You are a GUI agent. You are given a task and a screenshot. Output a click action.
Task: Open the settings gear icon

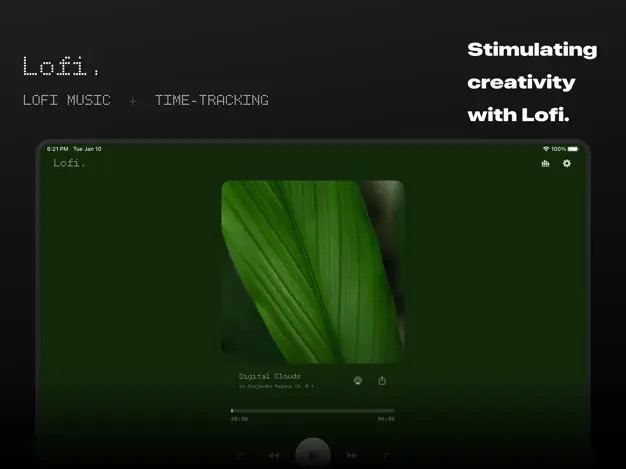tap(567, 163)
